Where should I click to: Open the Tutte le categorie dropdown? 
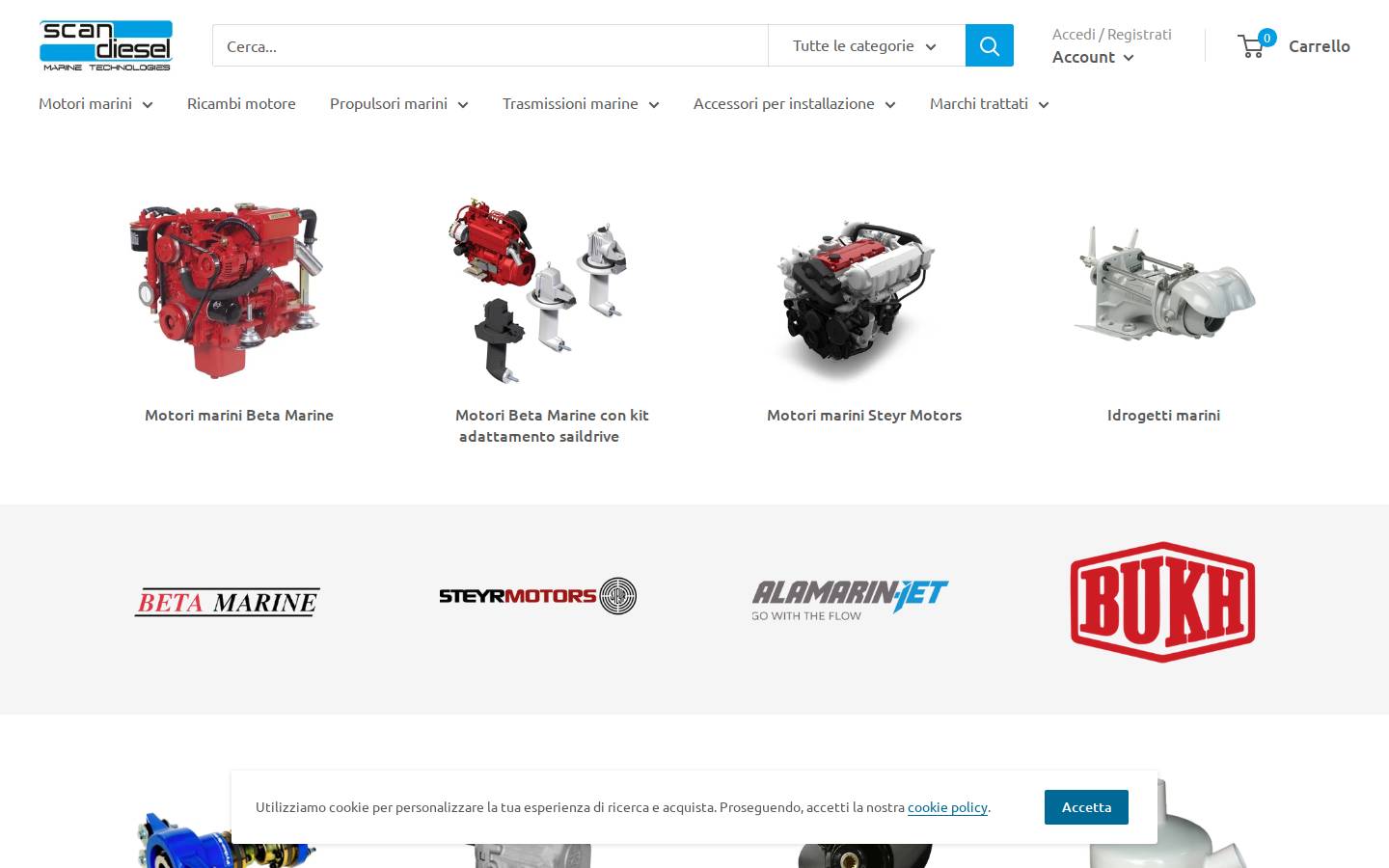[x=865, y=45]
